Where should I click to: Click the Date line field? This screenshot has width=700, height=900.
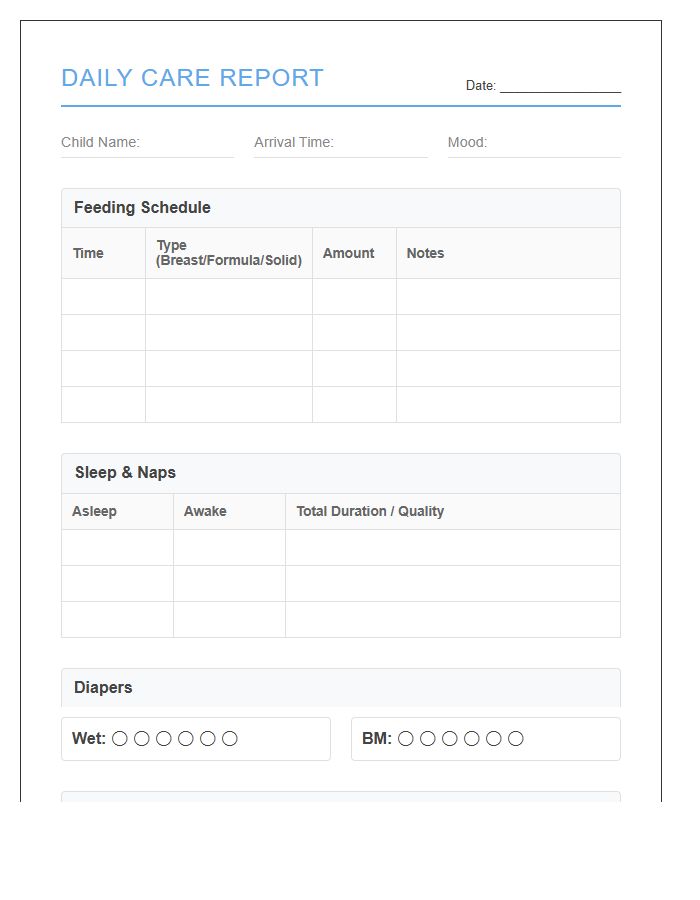click(560, 86)
